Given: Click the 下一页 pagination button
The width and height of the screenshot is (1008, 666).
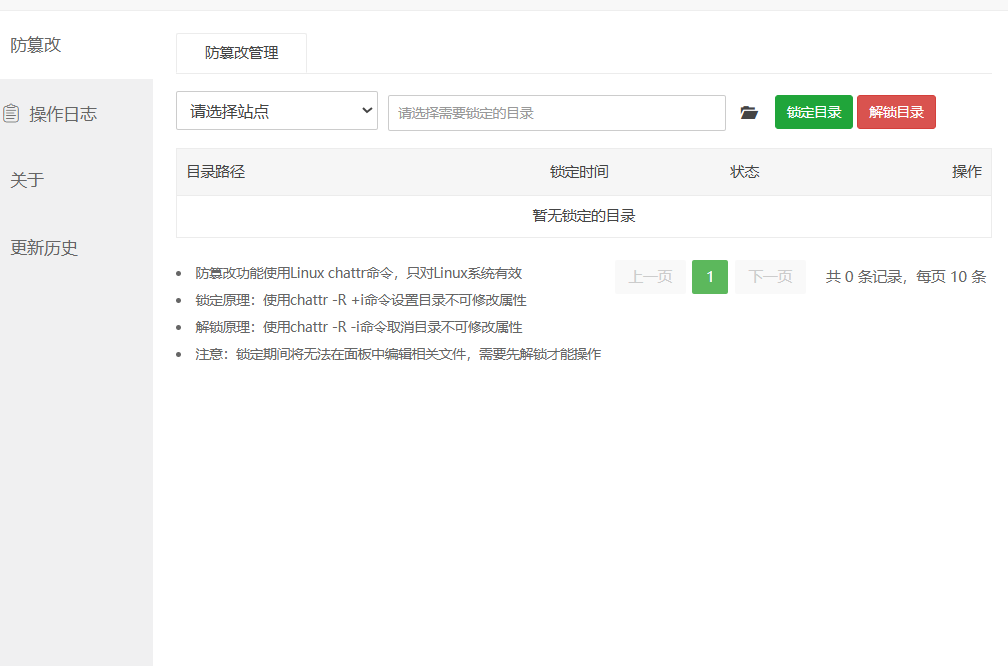Looking at the screenshot, I should (x=770, y=277).
